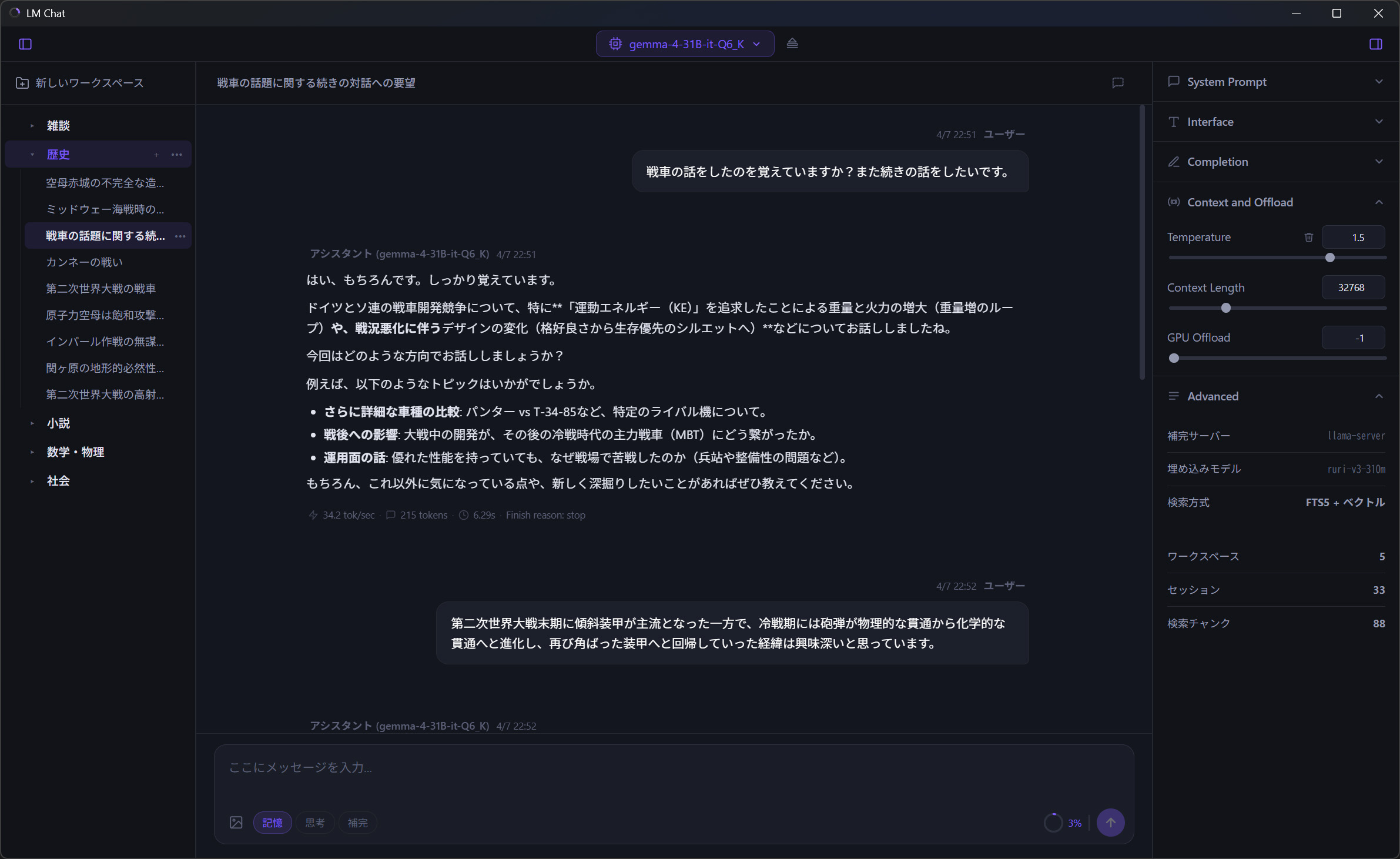
Task: Toggle the 思考 thinking mode chip
Action: pyautogui.click(x=315, y=823)
